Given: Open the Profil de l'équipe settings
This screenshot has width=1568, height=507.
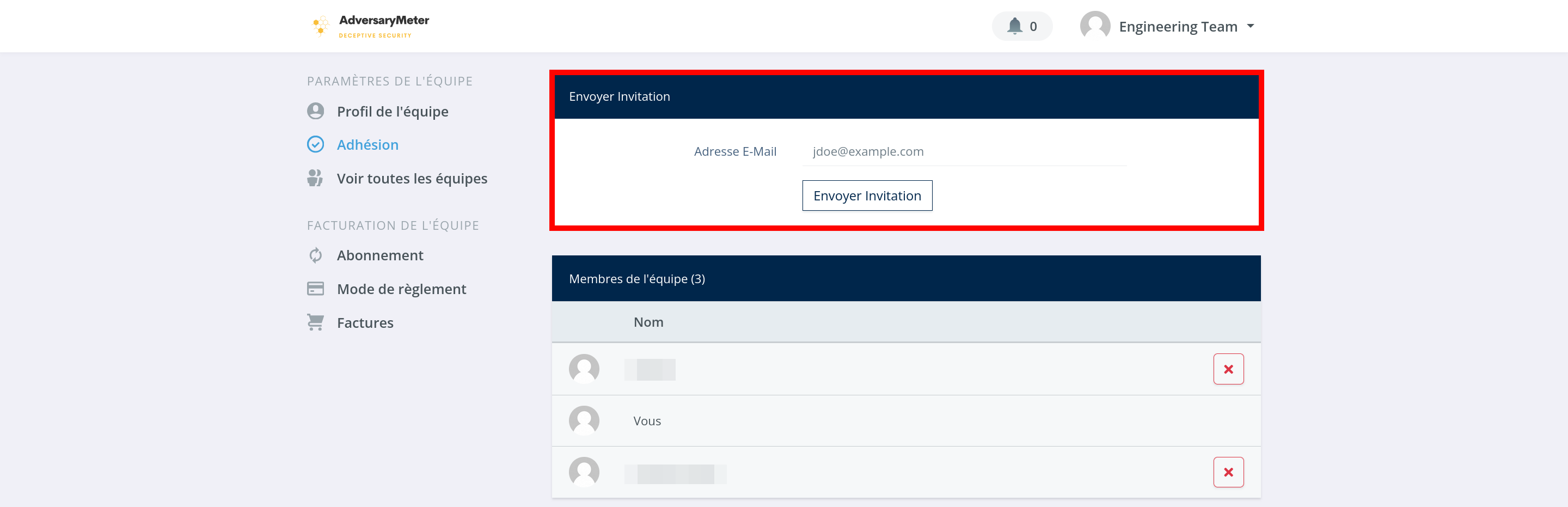Looking at the screenshot, I should pos(392,112).
